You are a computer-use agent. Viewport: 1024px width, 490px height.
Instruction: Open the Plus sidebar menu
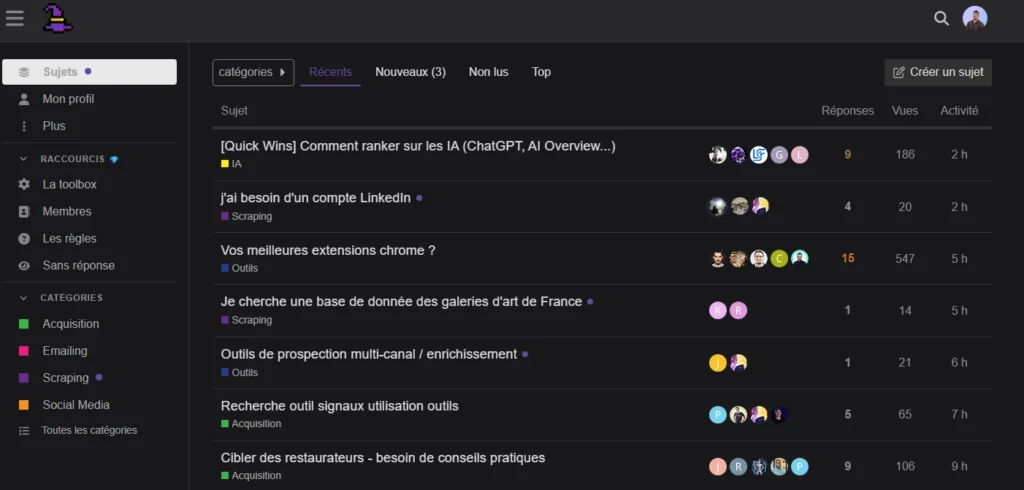(x=54, y=125)
